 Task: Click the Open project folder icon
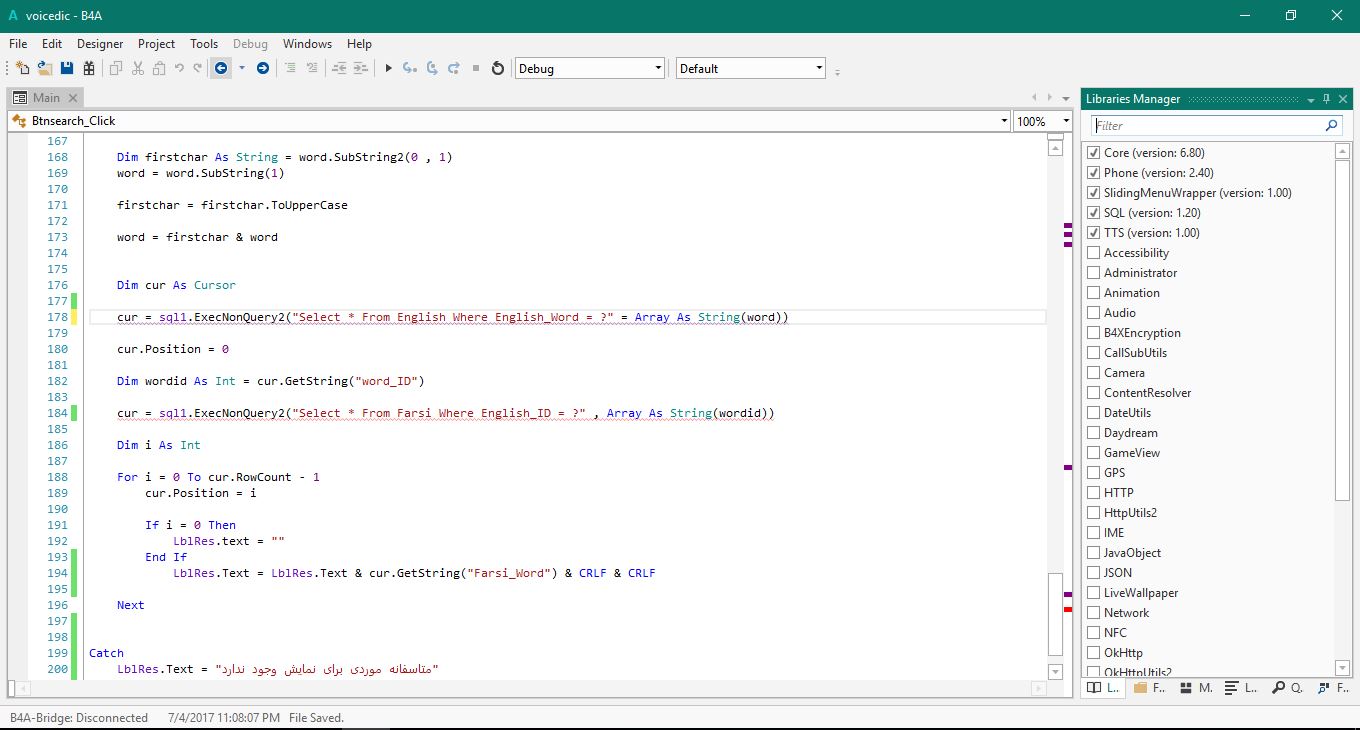(x=45, y=68)
